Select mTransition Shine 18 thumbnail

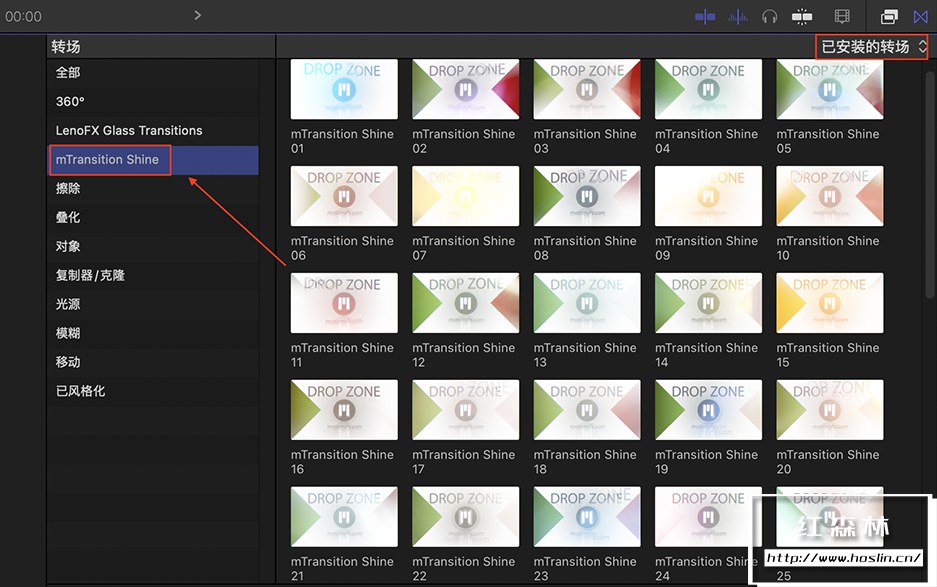(587, 410)
